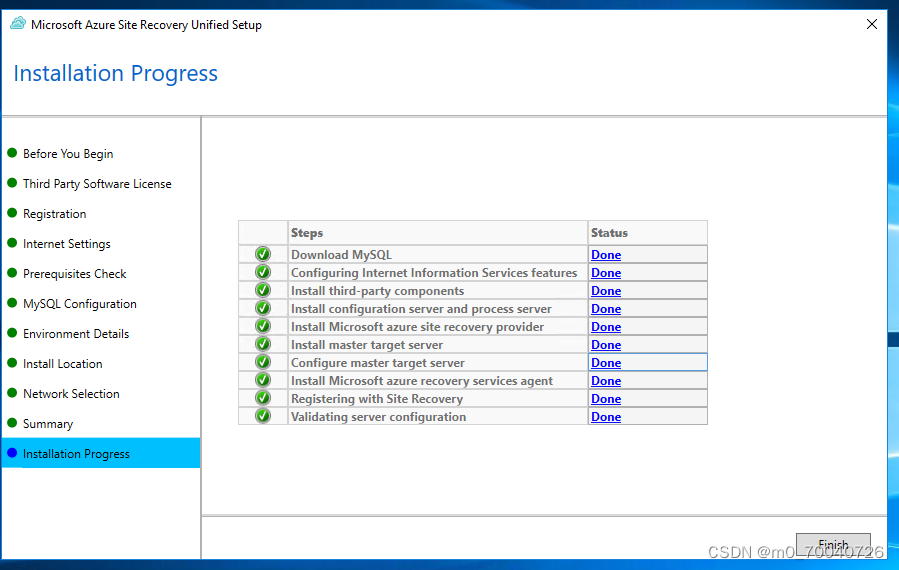Click the green checkmark beside Download MySQL
Image resolution: width=899 pixels, height=570 pixels.
pyautogui.click(x=263, y=254)
